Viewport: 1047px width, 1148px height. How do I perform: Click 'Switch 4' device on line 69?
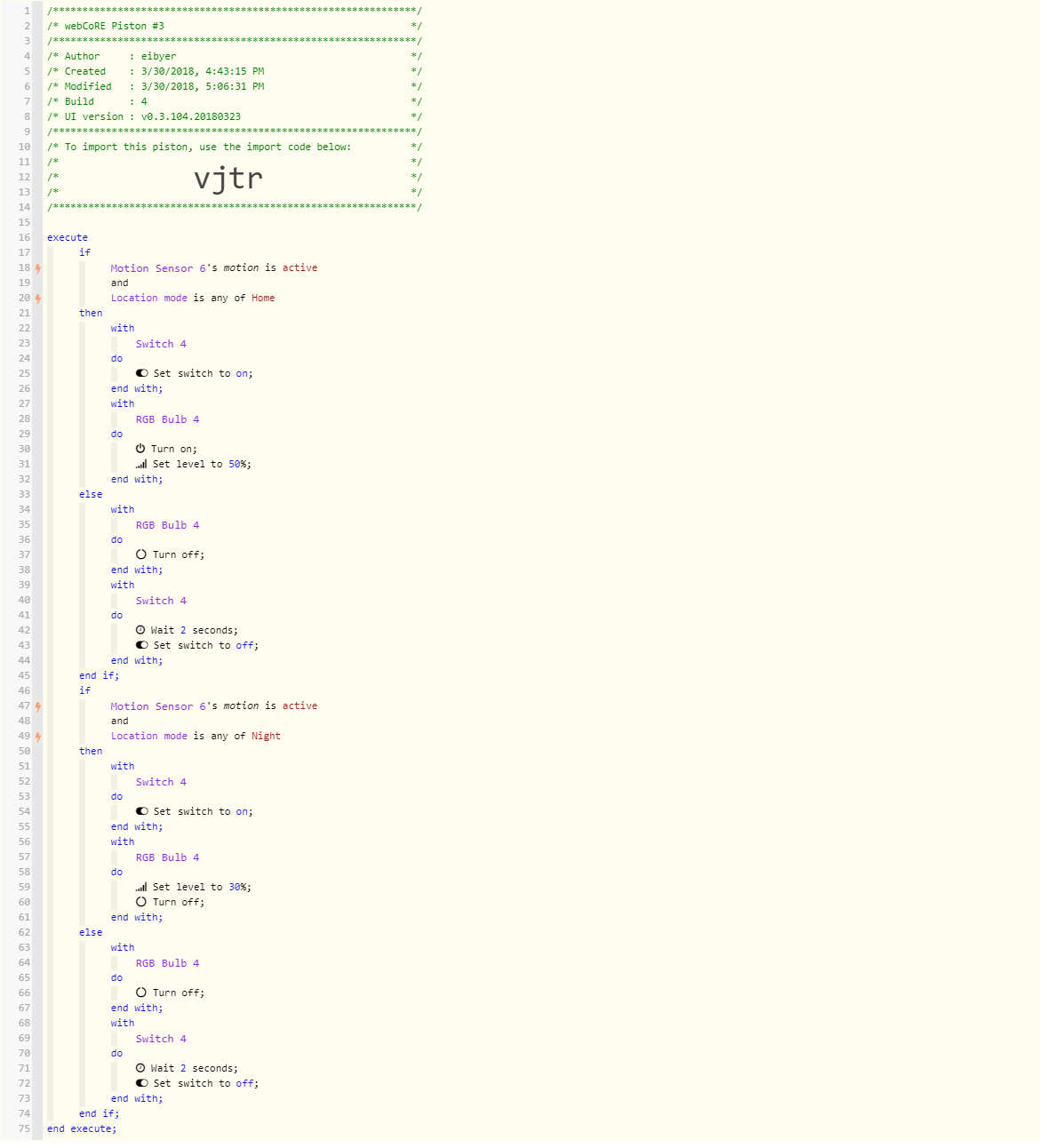pos(161,1039)
